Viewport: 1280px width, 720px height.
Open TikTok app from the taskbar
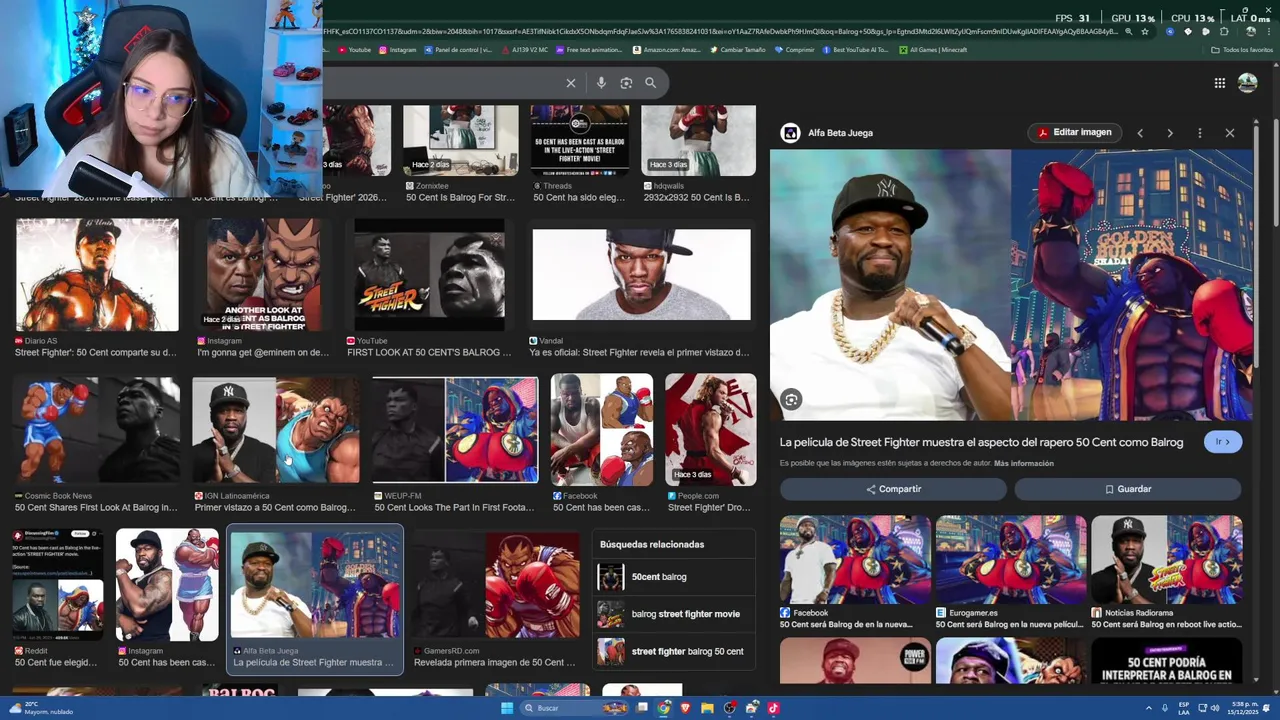click(x=773, y=708)
